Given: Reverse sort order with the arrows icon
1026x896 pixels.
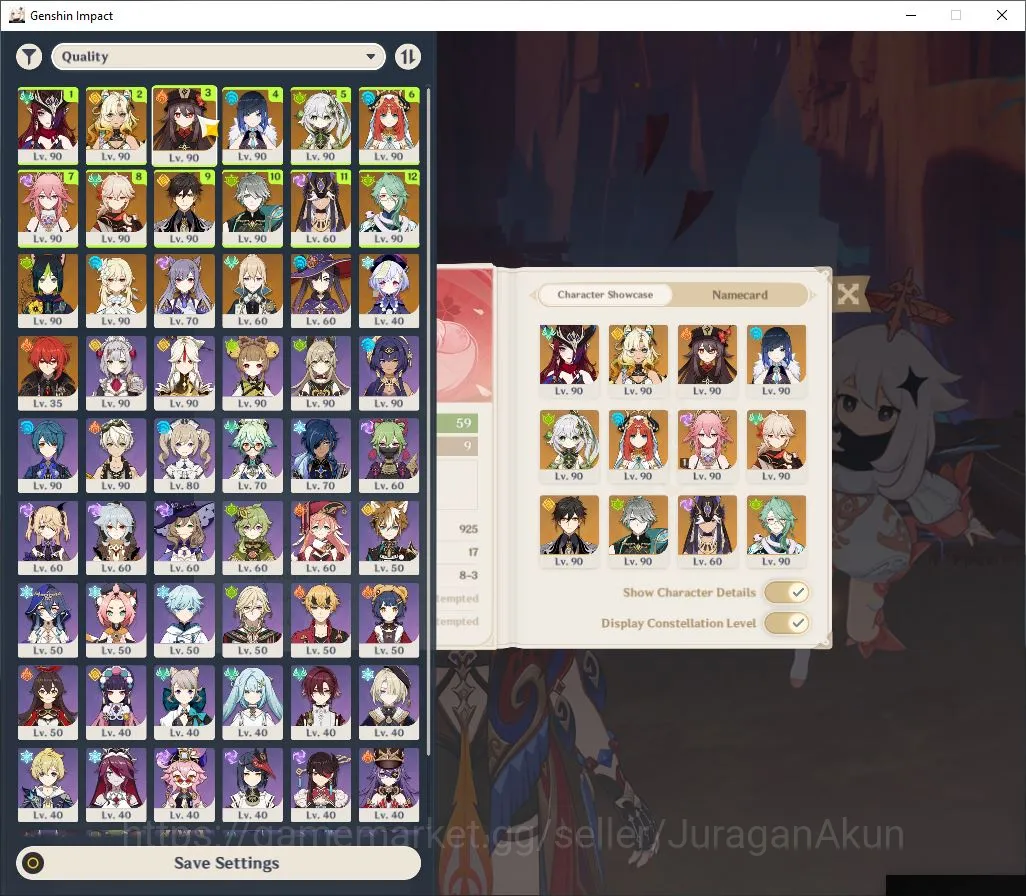Looking at the screenshot, I should tap(408, 57).
